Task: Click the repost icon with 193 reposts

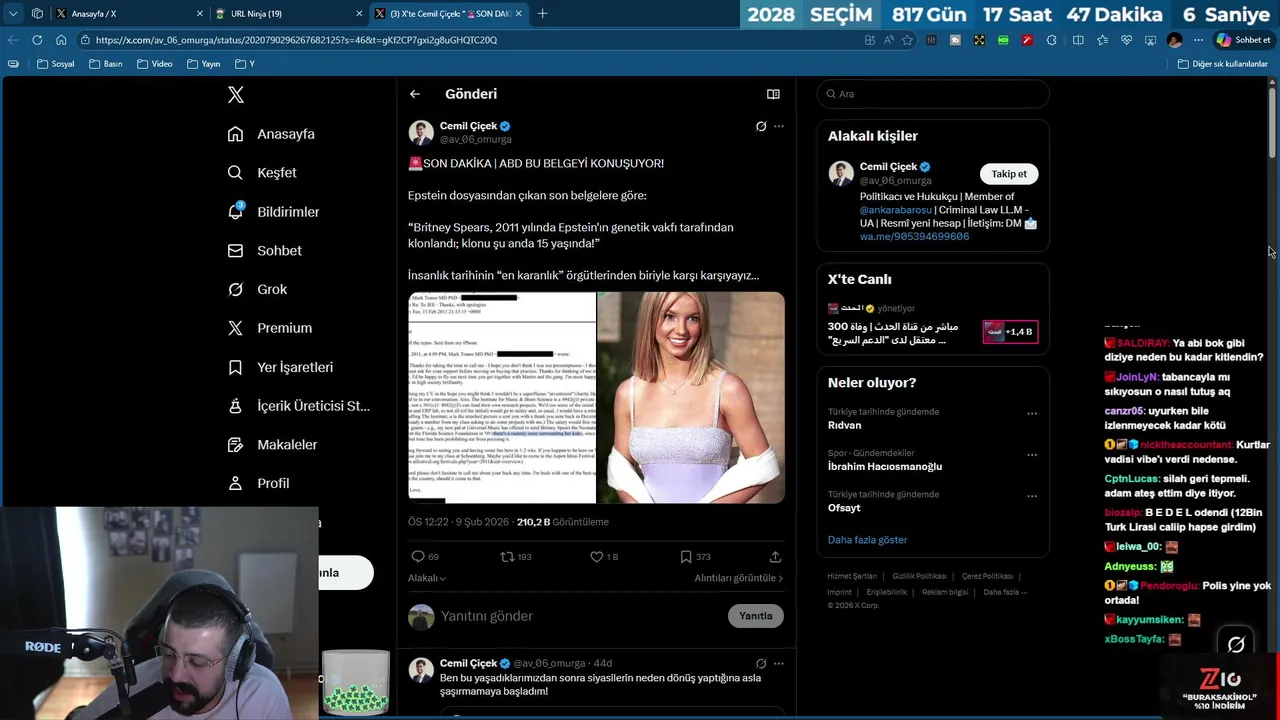Action: [507, 556]
